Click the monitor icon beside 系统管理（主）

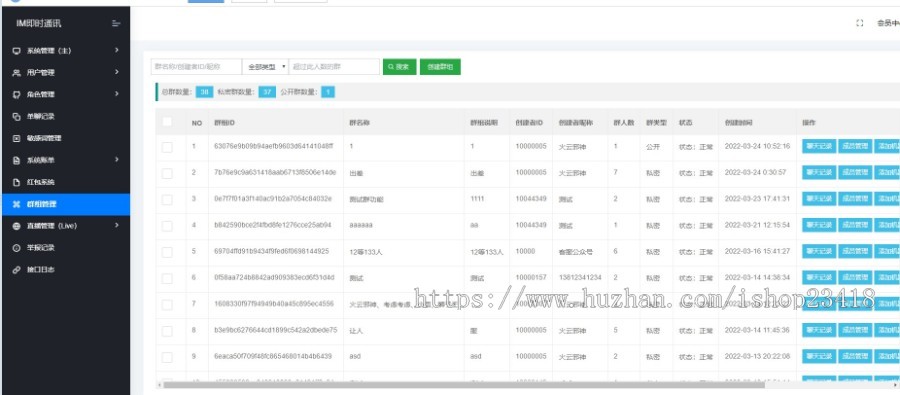17,51
